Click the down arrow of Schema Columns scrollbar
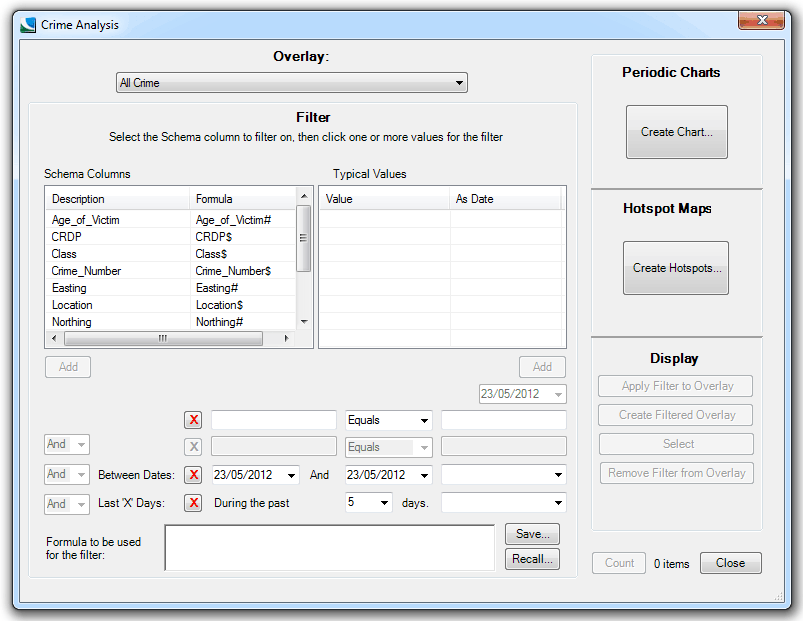Screen dimensions: 803x621 point(304,322)
